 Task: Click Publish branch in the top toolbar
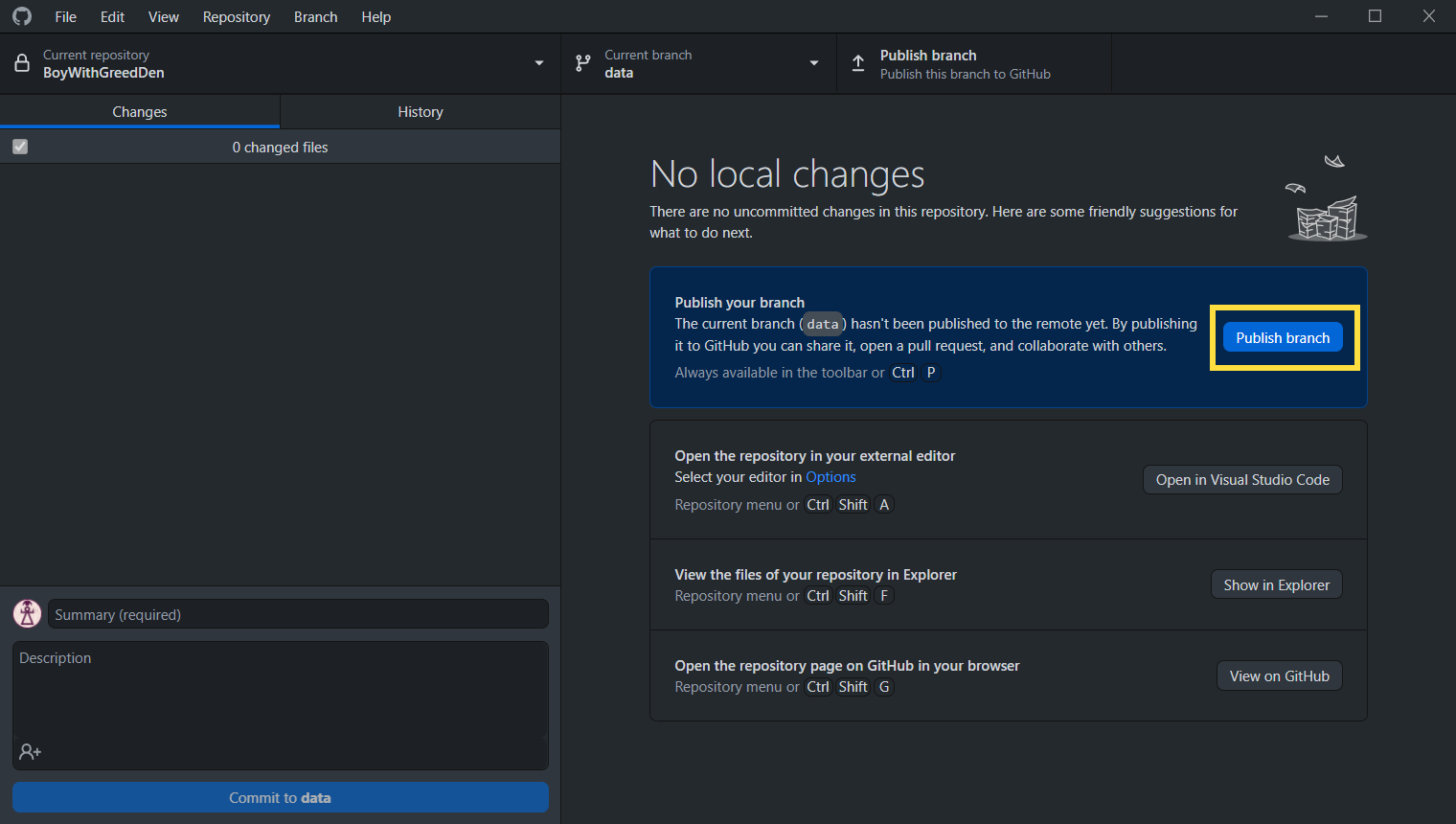pos(974,64)
